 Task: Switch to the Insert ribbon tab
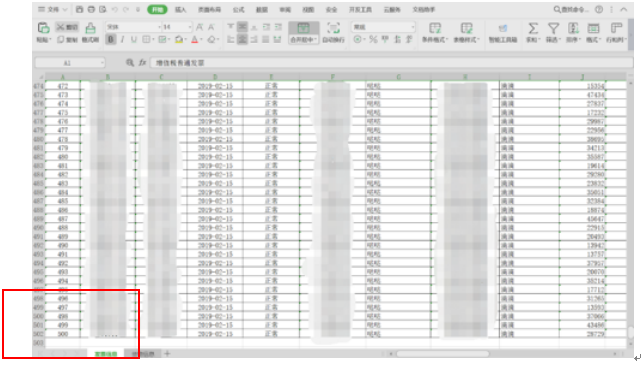[181, 9]
